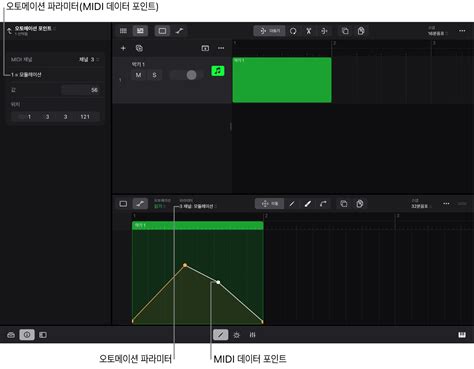
Task: Select the green MIDI region in the tracks area
Action: tap(282, 80)
